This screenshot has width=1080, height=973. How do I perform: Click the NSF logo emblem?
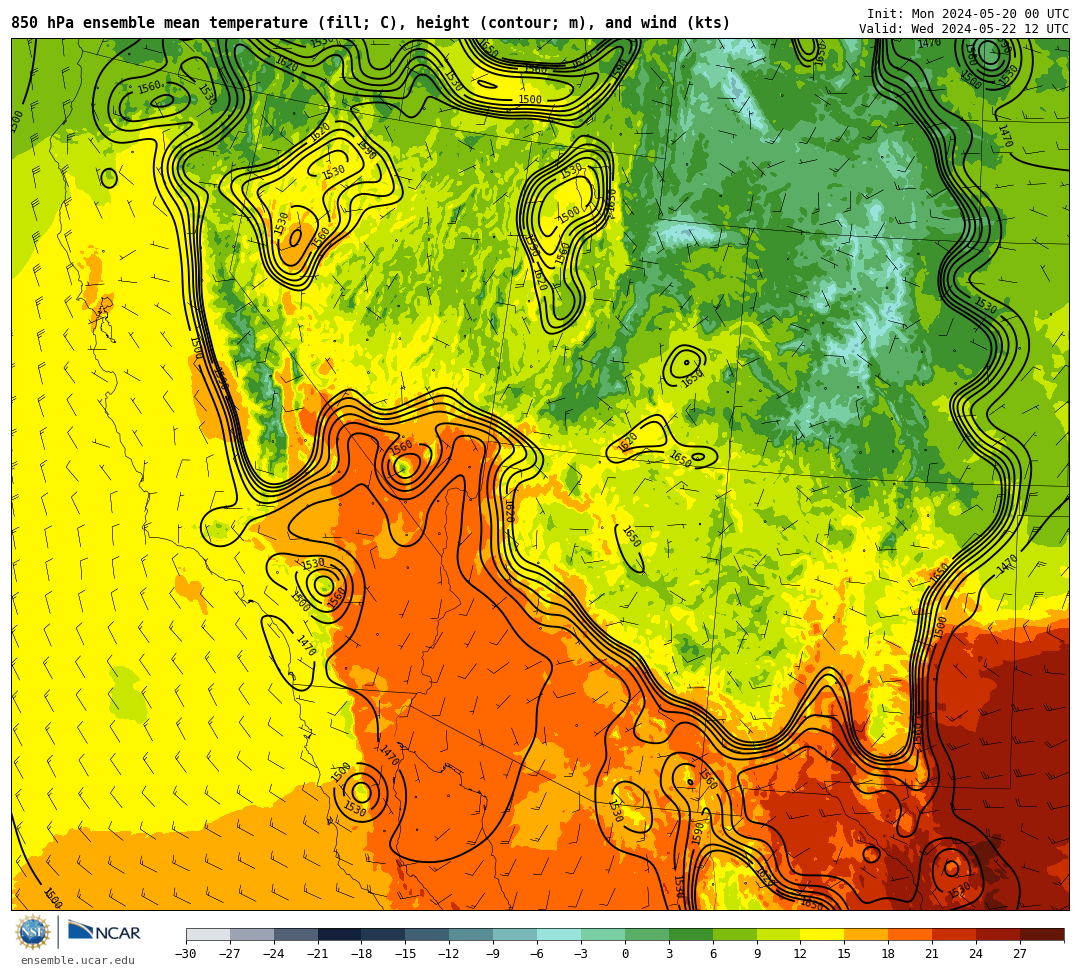[33, 932]
